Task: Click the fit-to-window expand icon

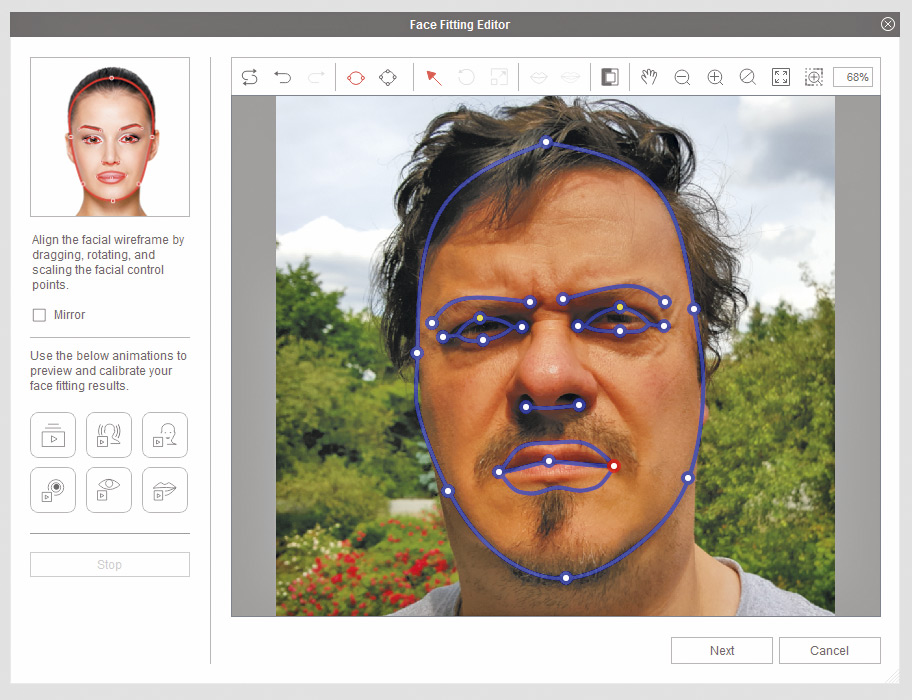Action: (781, 77)
